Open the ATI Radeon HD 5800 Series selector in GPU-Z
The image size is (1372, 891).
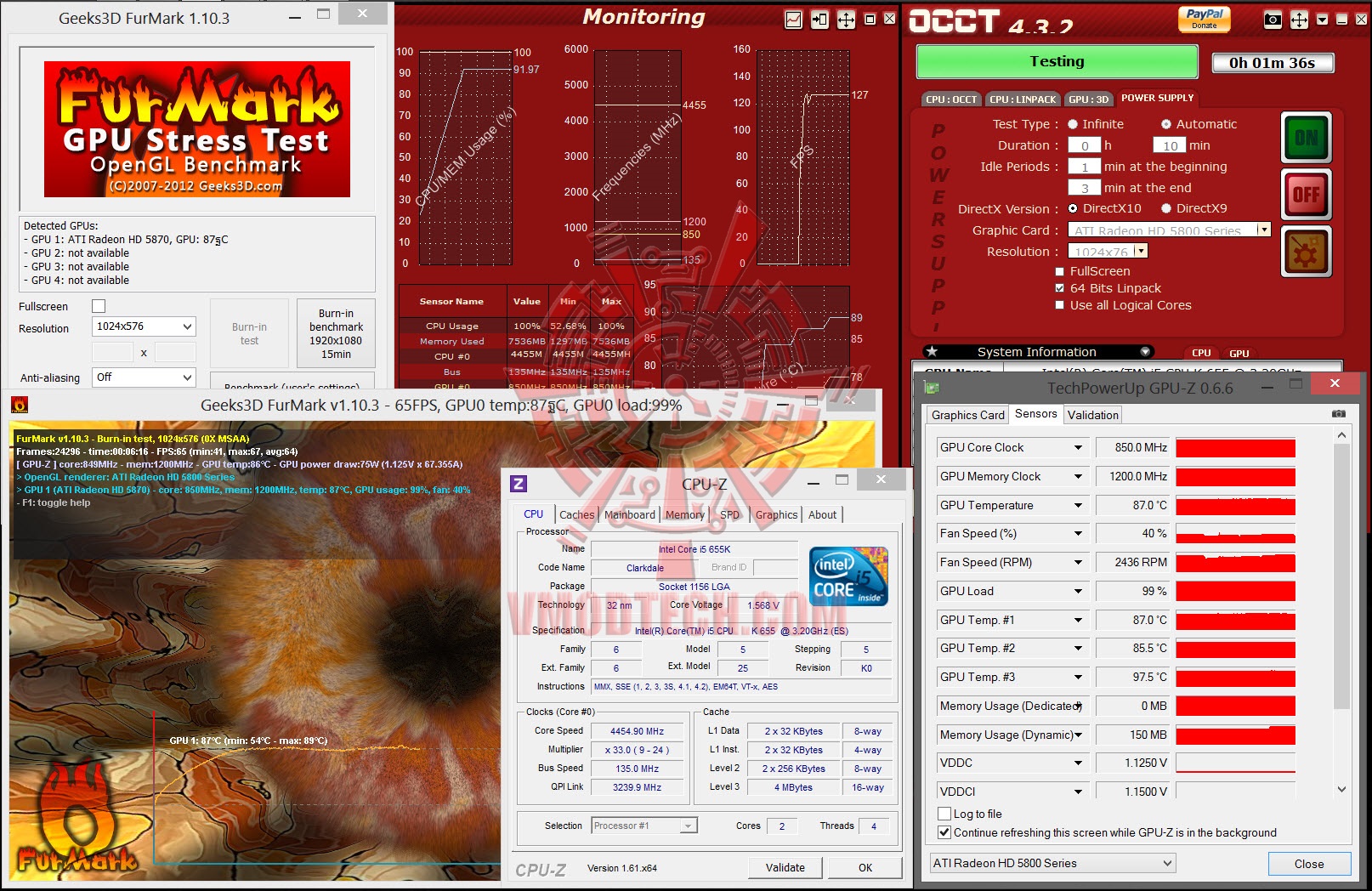1052,863
